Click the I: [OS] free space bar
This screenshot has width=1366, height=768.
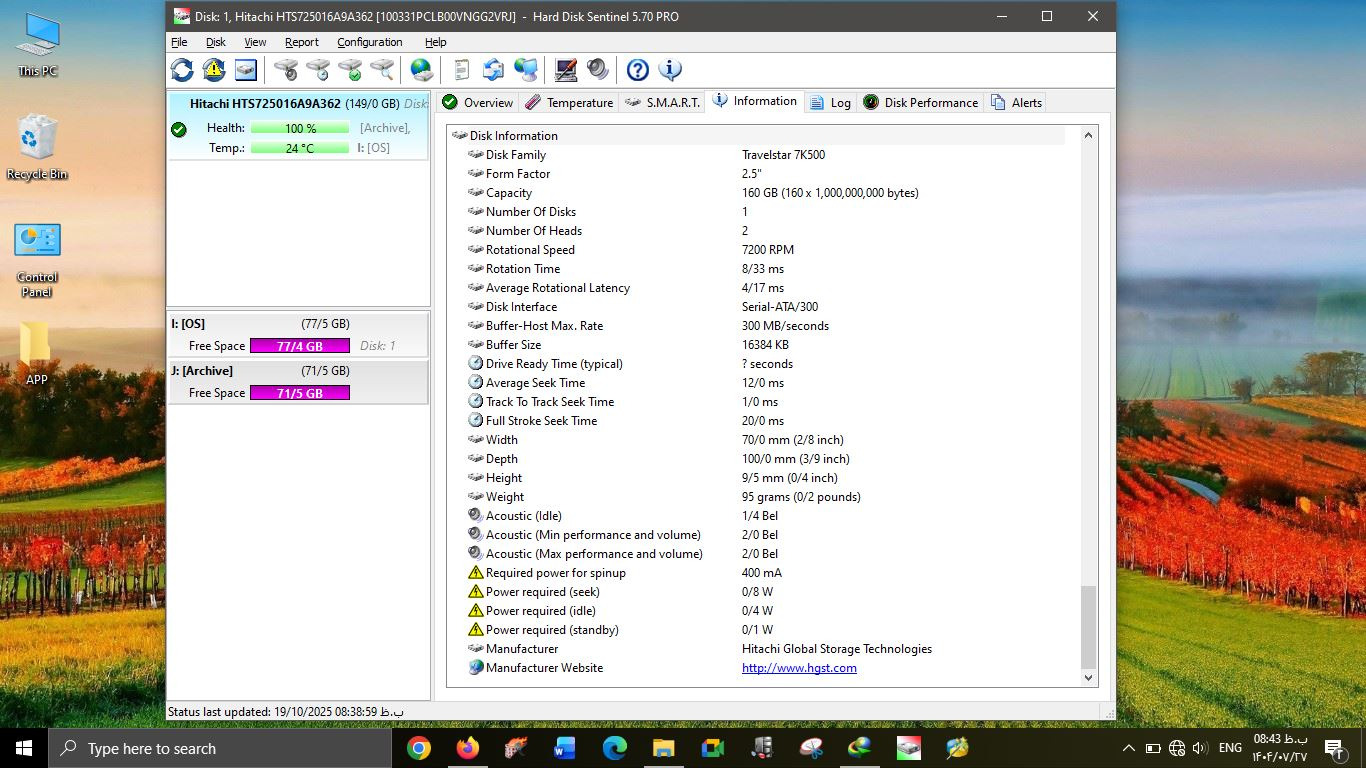click(x=299, y=346)
